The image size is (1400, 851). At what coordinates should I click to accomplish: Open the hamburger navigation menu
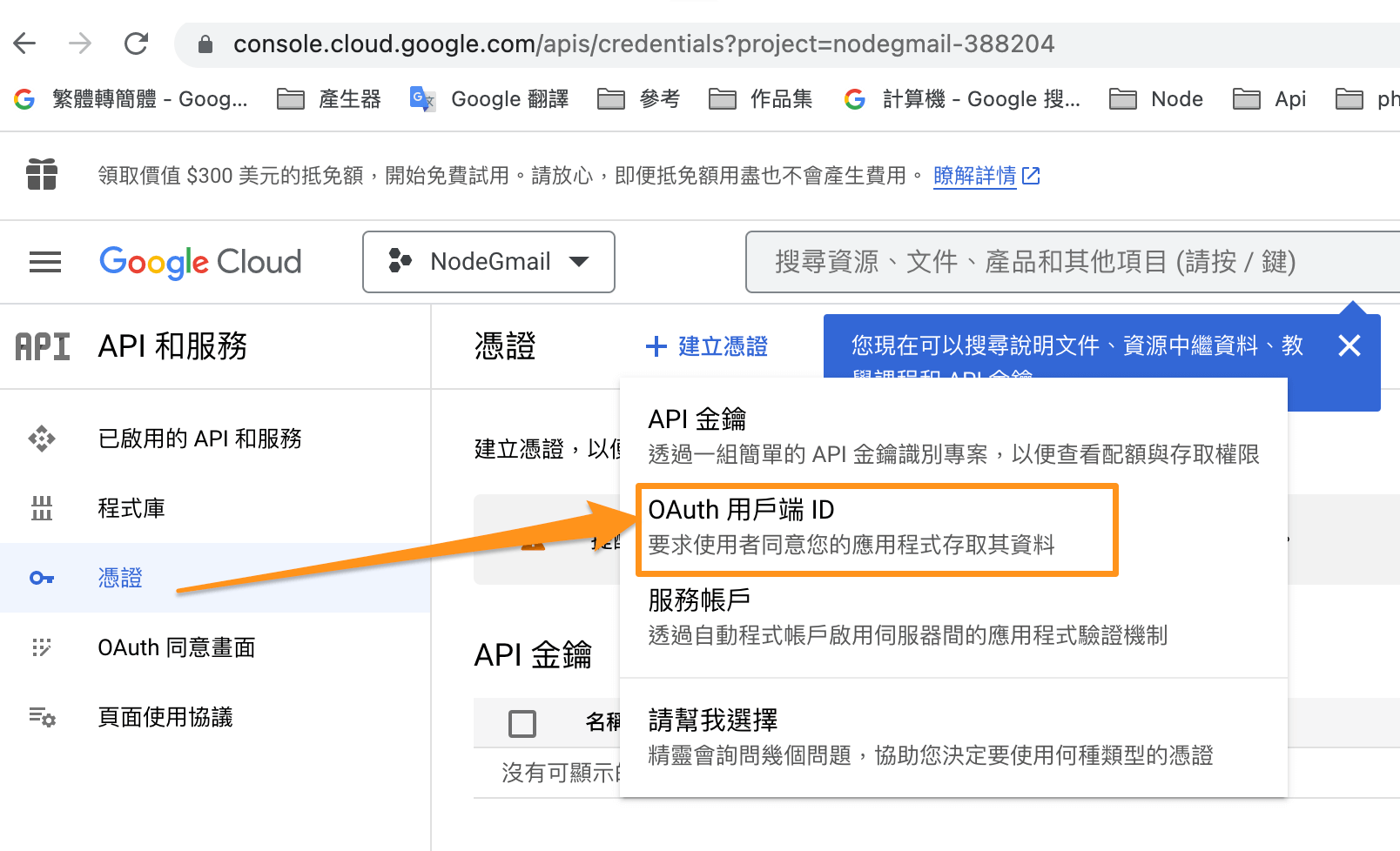point(45,262)
